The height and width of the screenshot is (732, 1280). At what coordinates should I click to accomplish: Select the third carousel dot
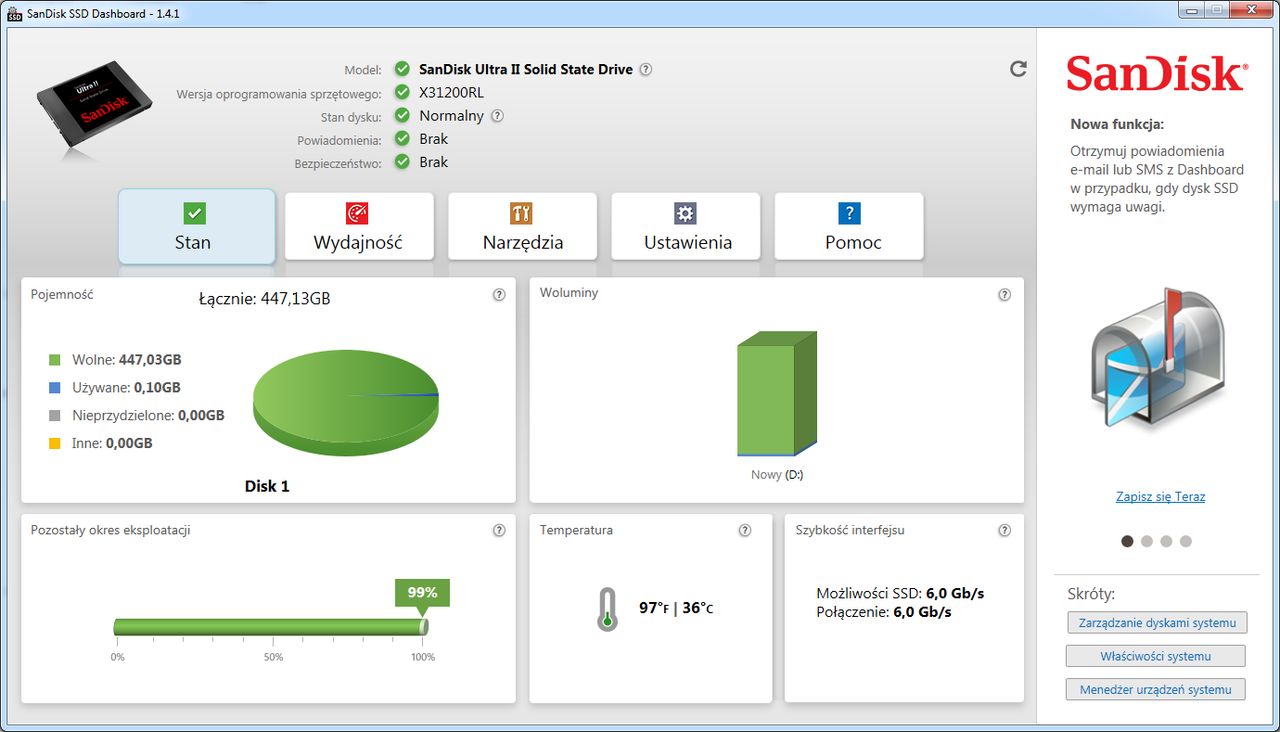pos(1166,541)
